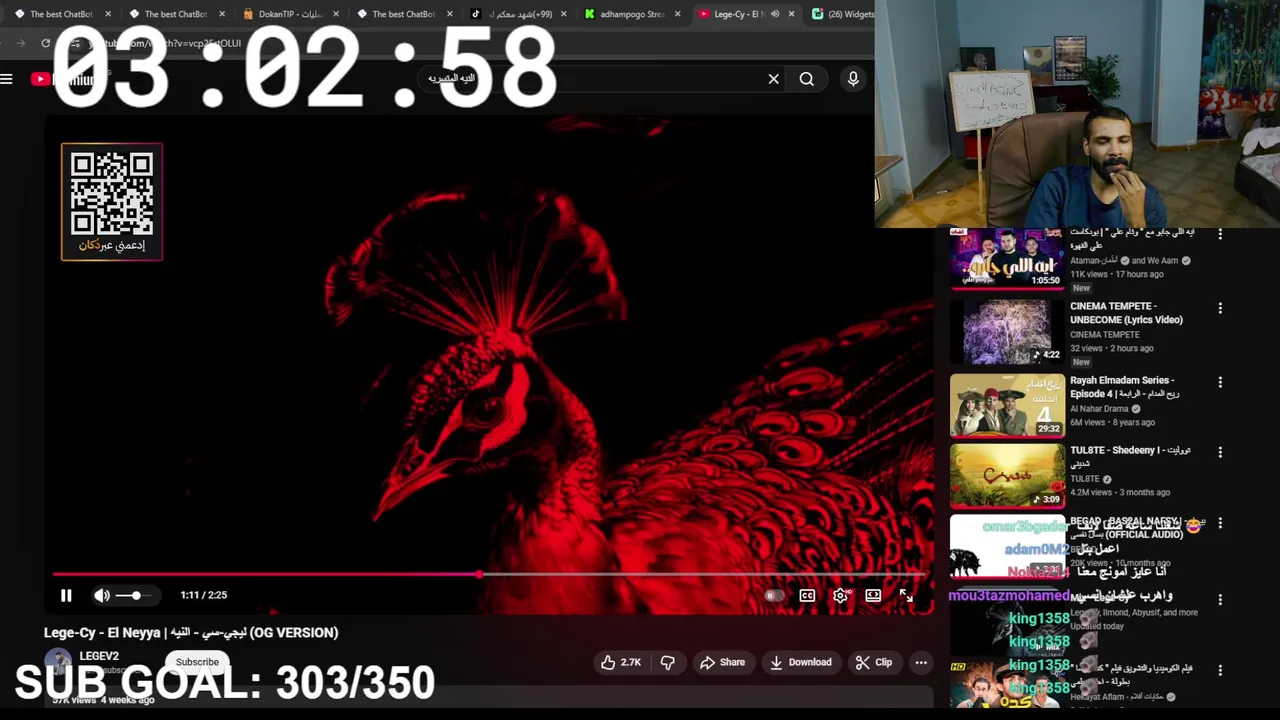Image resolution: width=1280 pixels, height=720 pixels.
Task: Toggle closed captions with CC button
Action: (807, 595)
